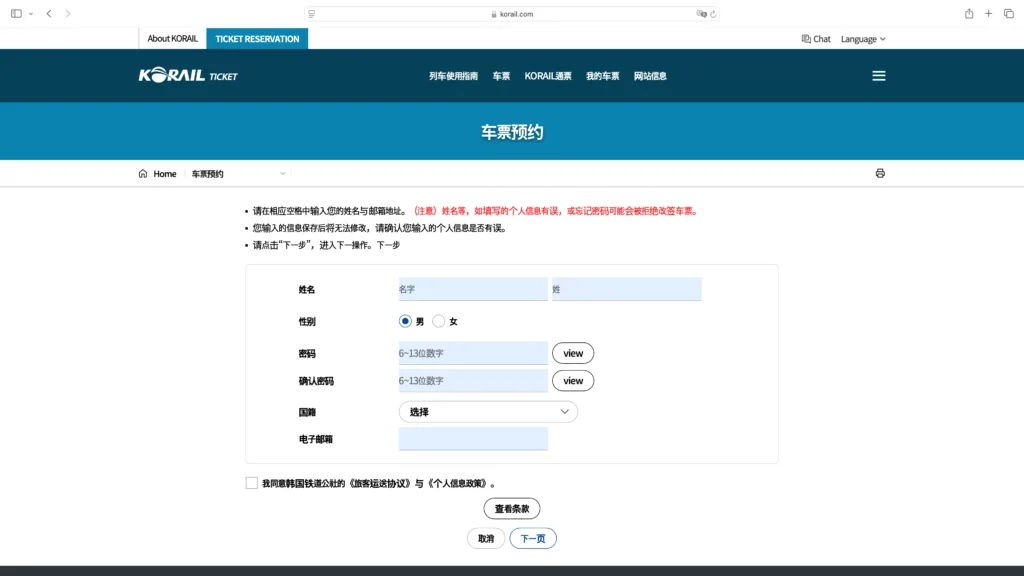The height and width of the screenshot is (576, 1024).
Task: Click the 下一页 next page button
Action: click(x=533, y=538)
